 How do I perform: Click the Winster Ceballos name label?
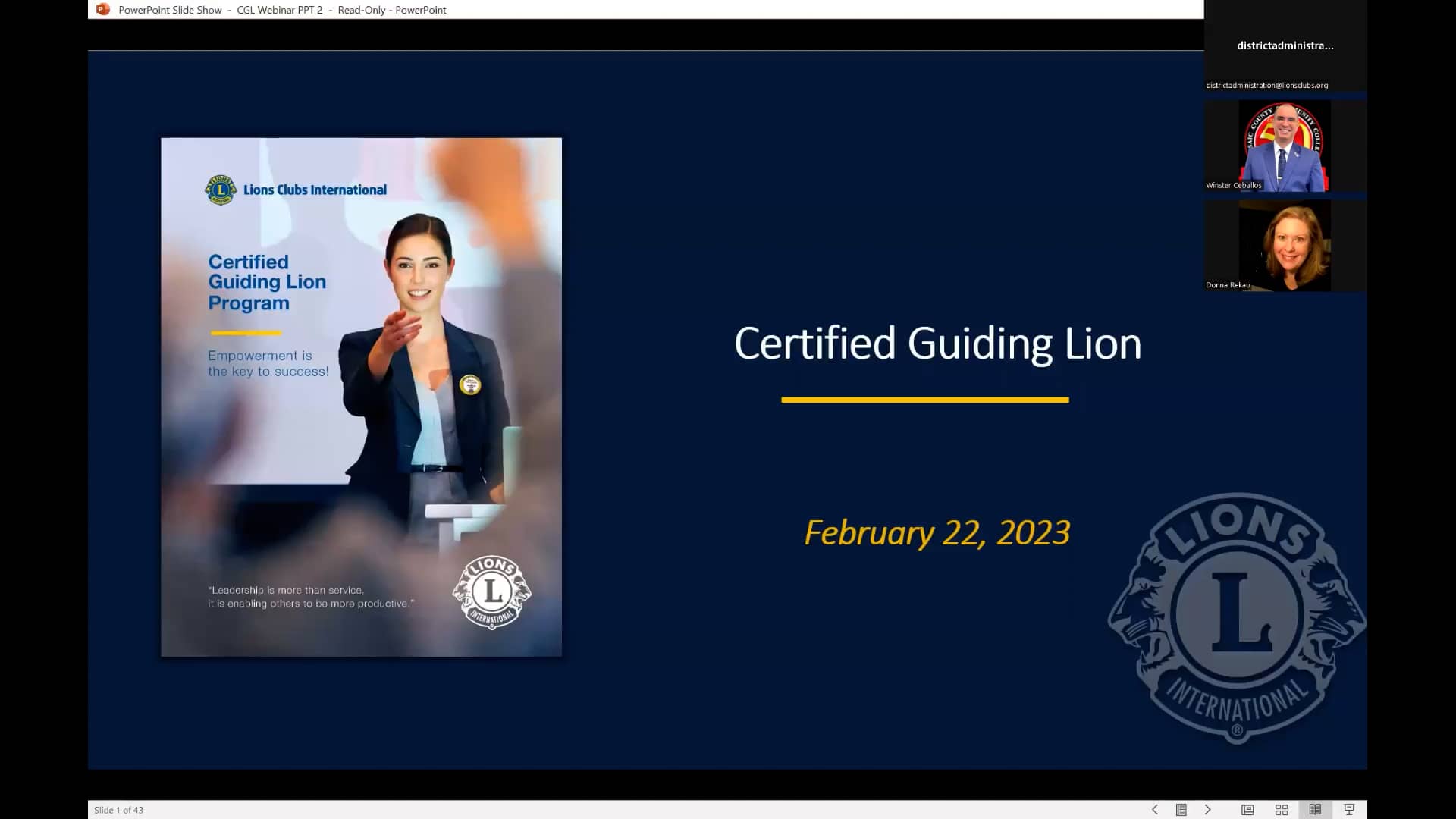(1233, 184)
